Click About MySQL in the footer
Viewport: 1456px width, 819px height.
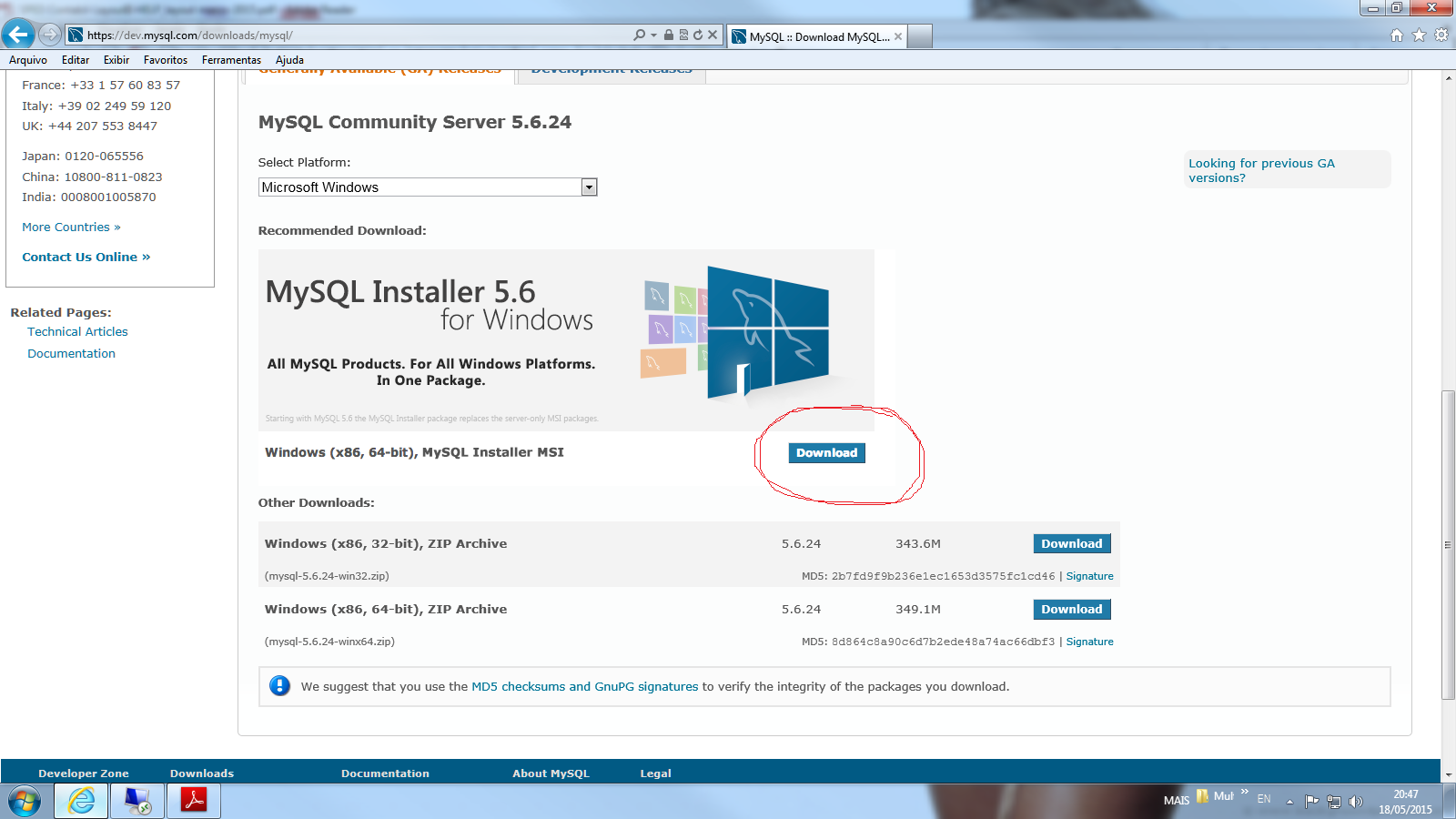pos(551,773)
